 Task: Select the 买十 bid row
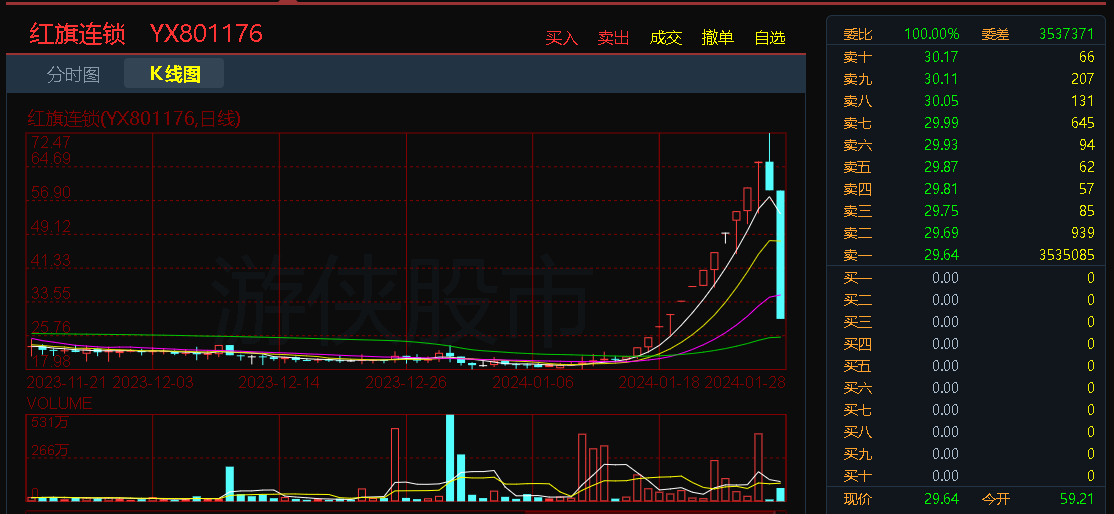pos(968,476)
